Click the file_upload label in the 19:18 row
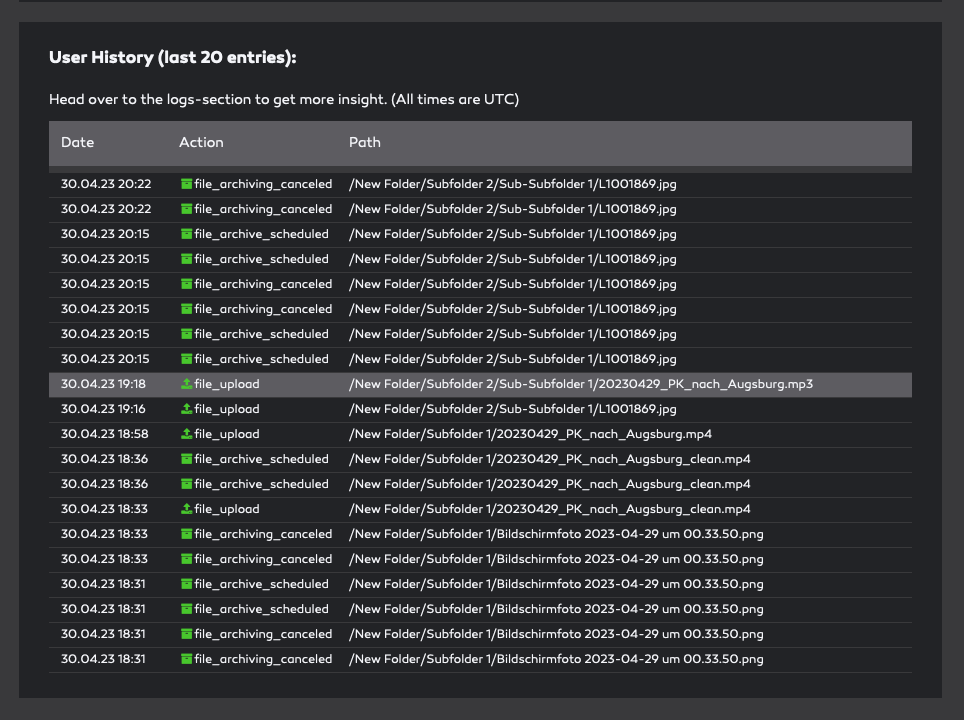The image size is (964, 720). point(227,384)
